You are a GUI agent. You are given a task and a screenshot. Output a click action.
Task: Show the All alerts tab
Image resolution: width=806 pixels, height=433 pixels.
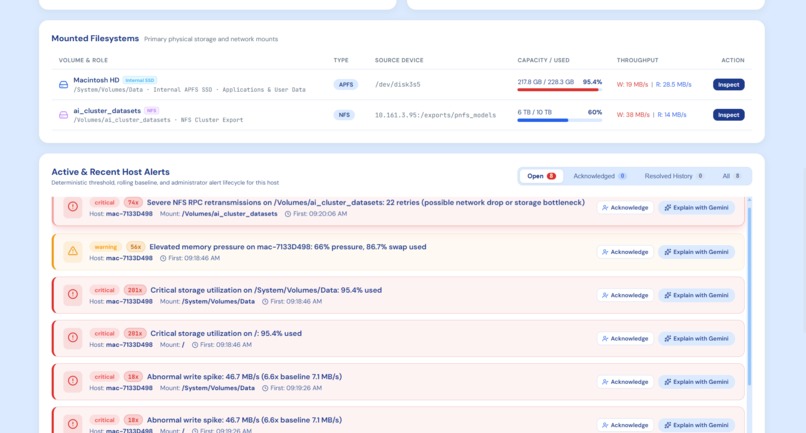pyautogui.click(x=731, y=176)
